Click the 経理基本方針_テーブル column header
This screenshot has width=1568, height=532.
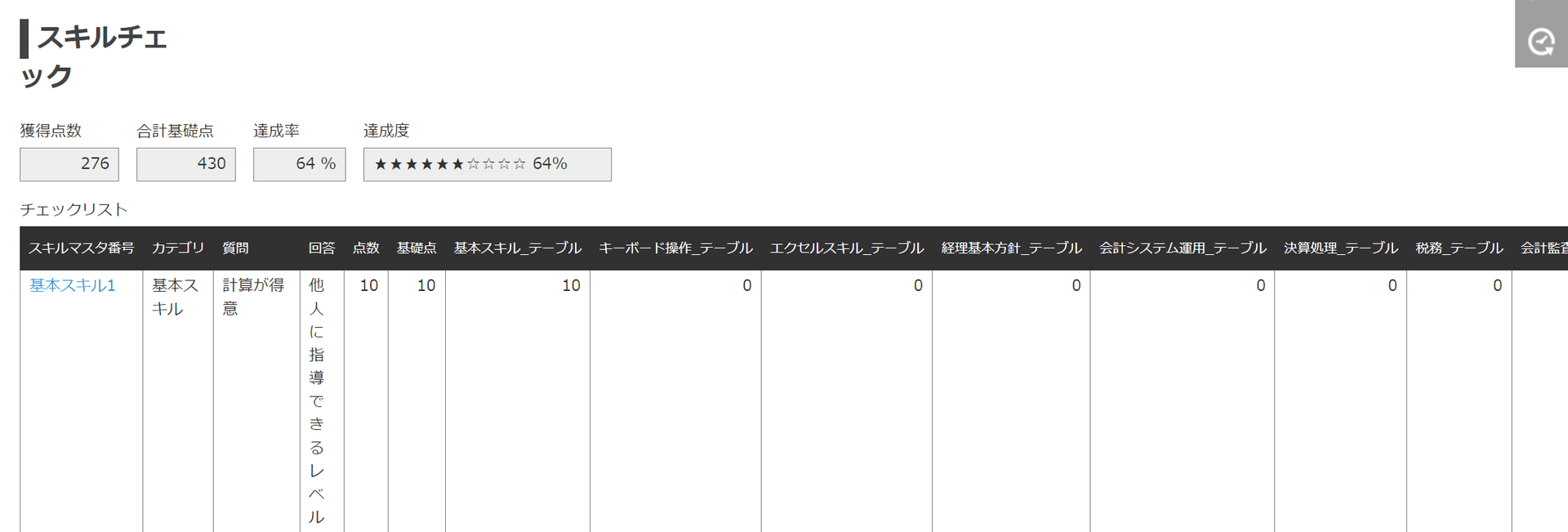1011,248
